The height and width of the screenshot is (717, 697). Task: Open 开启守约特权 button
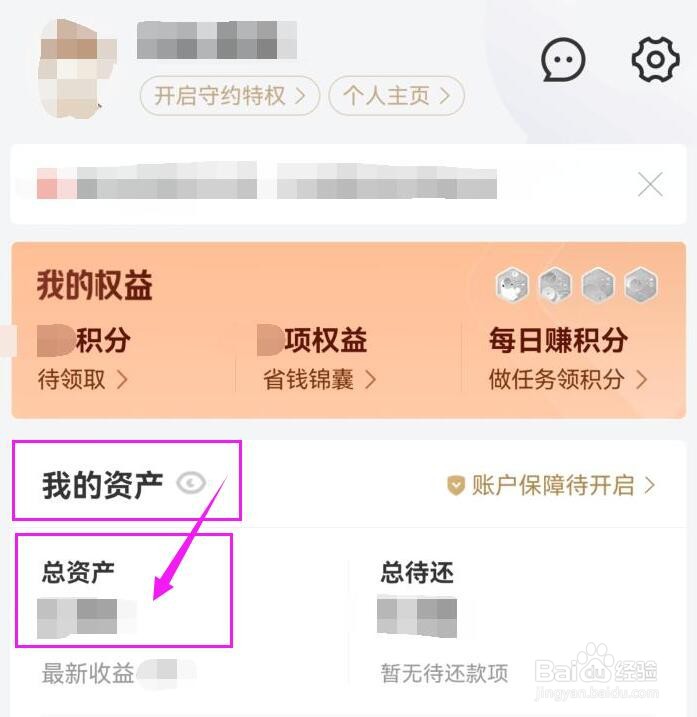coord(230,96)
